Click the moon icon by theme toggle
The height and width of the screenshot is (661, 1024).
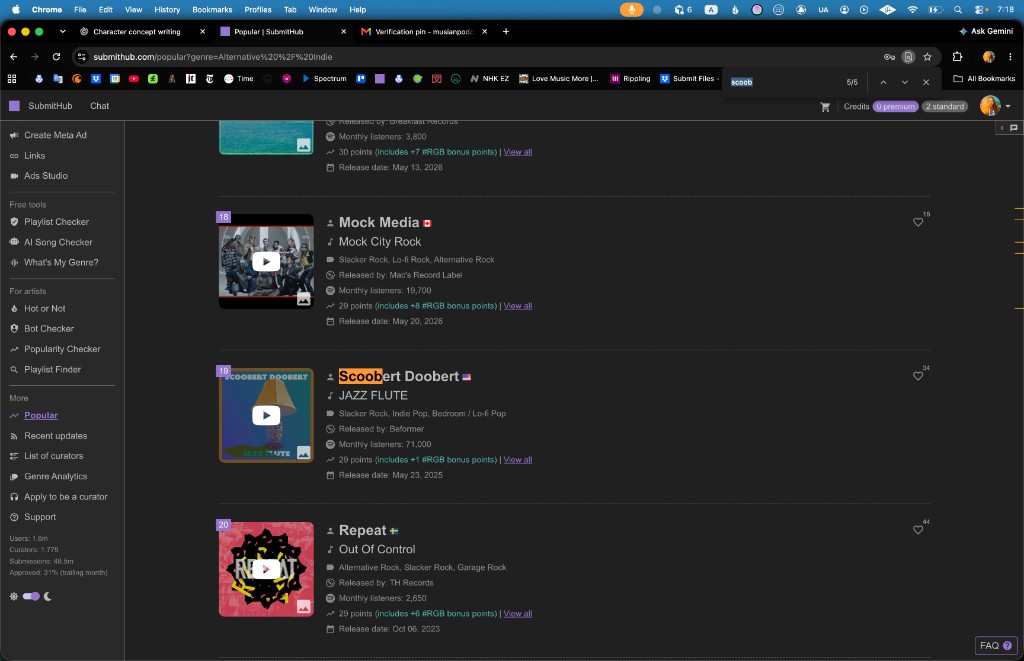[x=48, y=596]
